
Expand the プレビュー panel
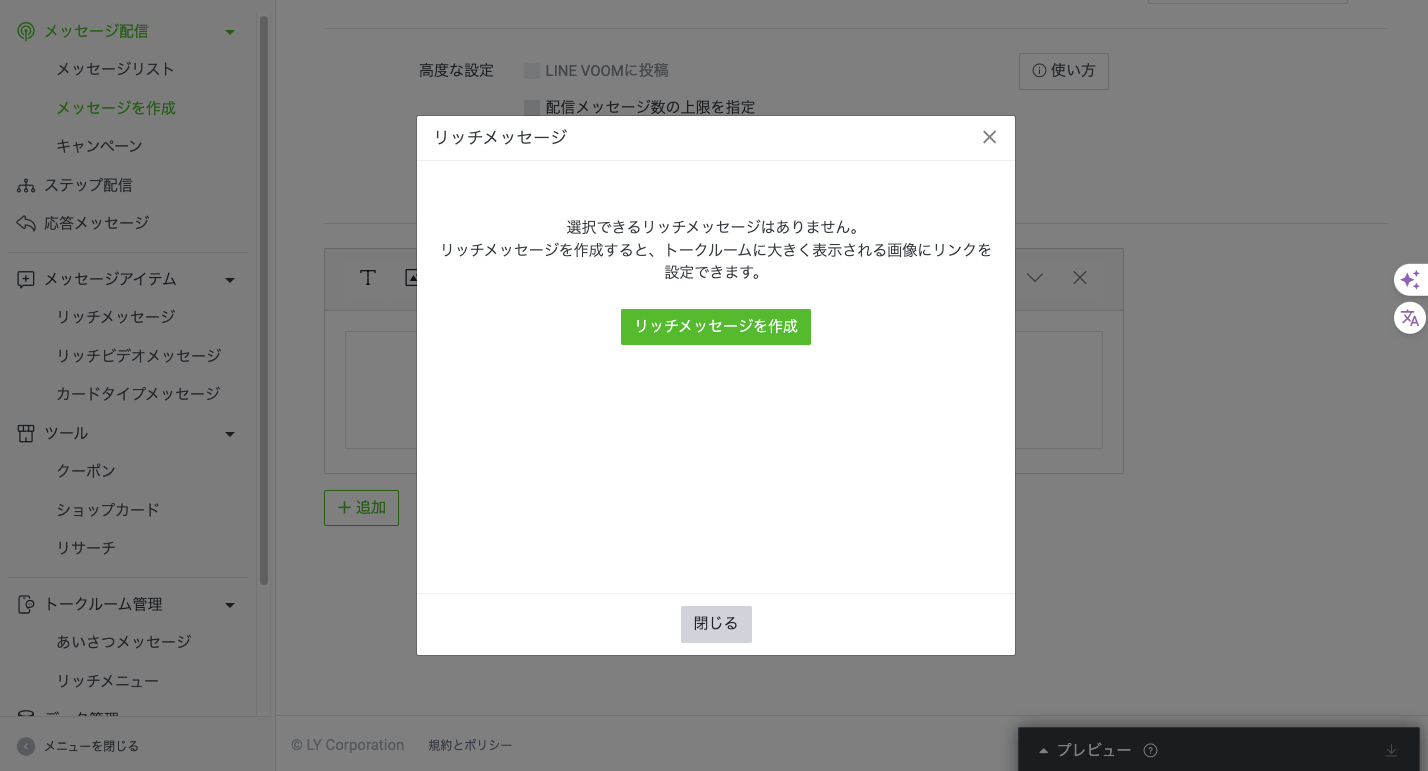coord(1085,751)
